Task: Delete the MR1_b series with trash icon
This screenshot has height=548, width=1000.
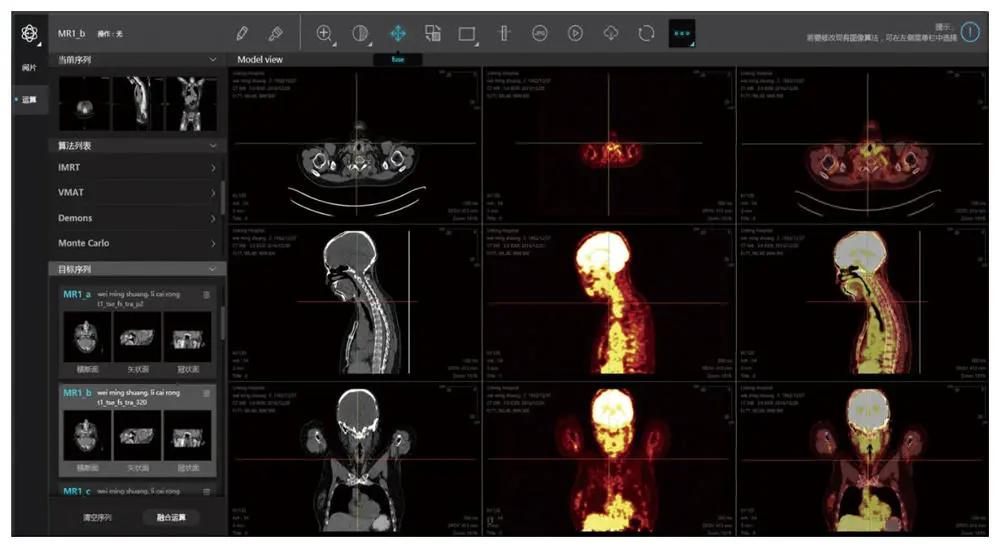Action: [206, 393]
